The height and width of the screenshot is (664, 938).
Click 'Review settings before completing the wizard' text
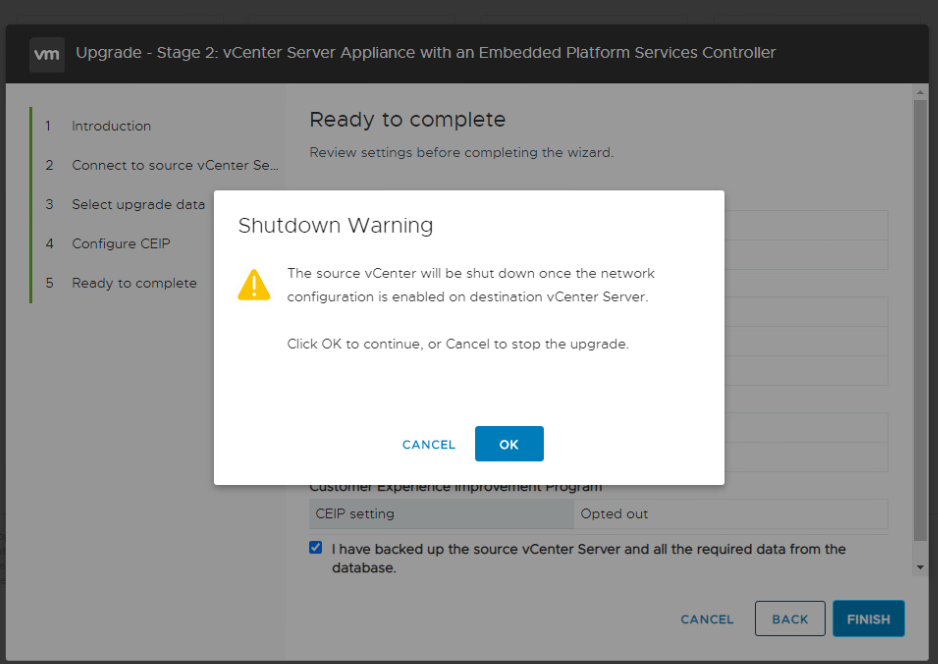(461, 153)
